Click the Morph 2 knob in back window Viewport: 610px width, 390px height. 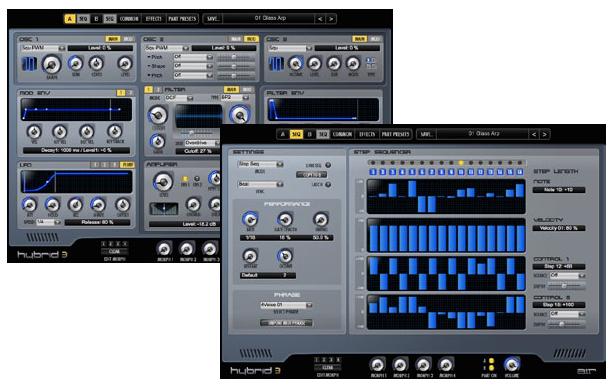(187, 249)
